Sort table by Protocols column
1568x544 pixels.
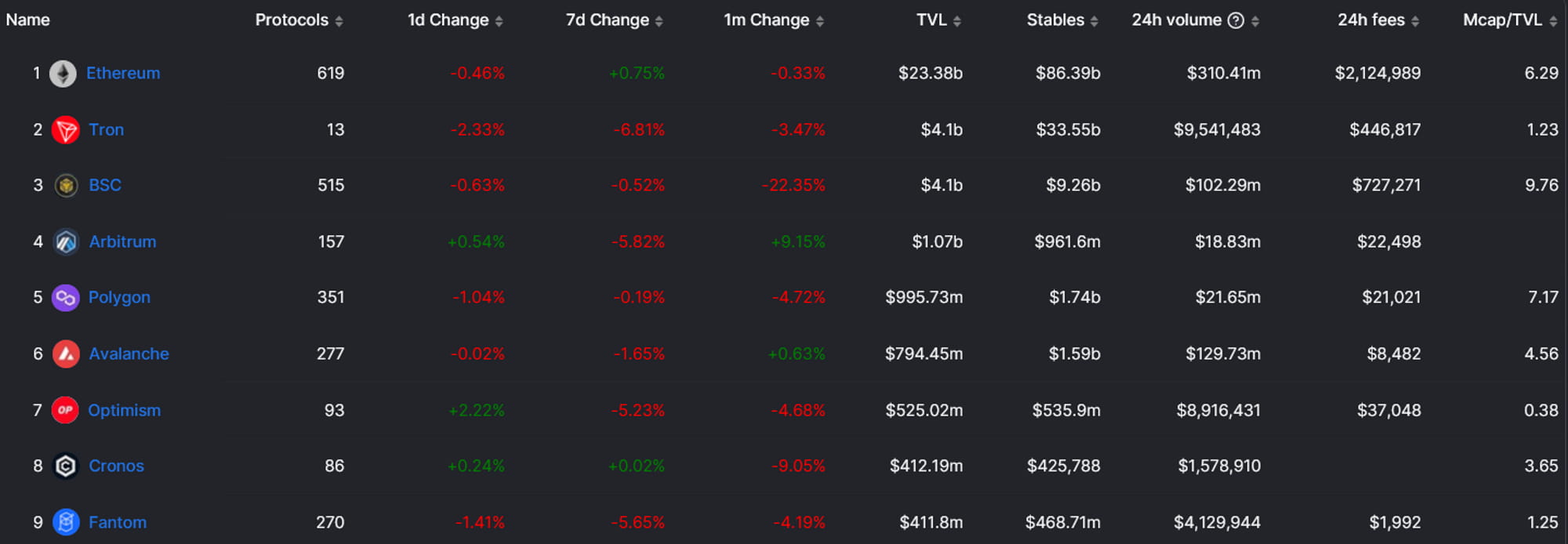[x=299, y=20]
